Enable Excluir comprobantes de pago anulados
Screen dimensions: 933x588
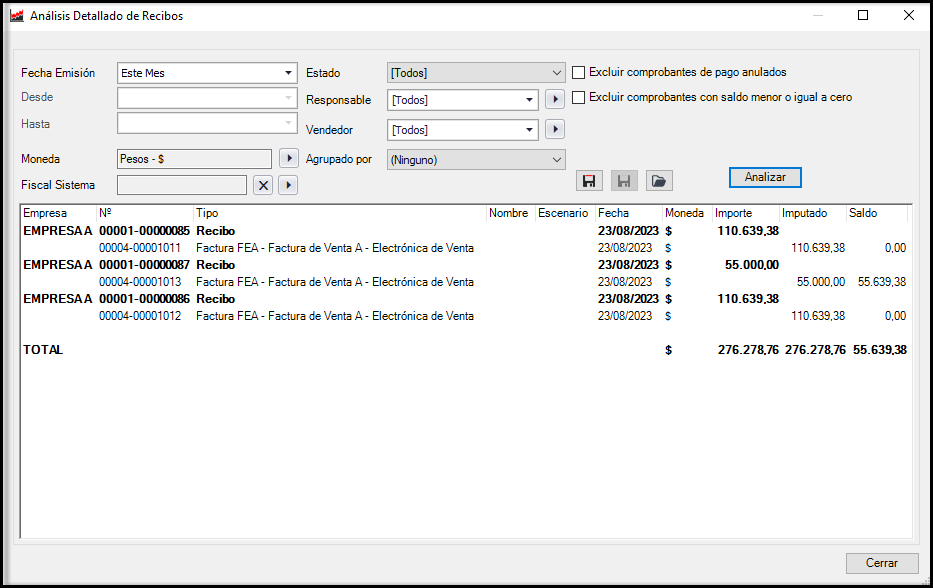coord(578,73)
